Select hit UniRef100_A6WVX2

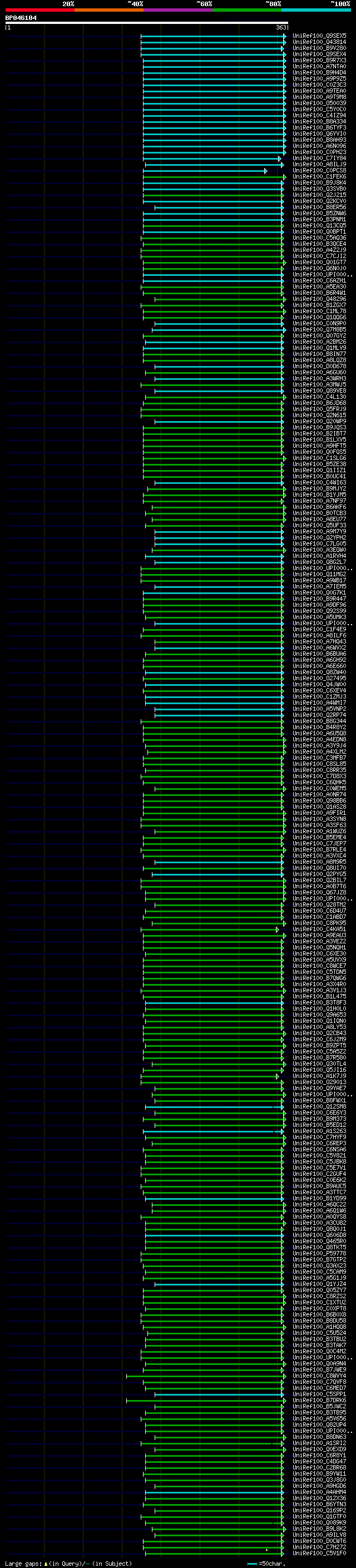tap(319, 647)
